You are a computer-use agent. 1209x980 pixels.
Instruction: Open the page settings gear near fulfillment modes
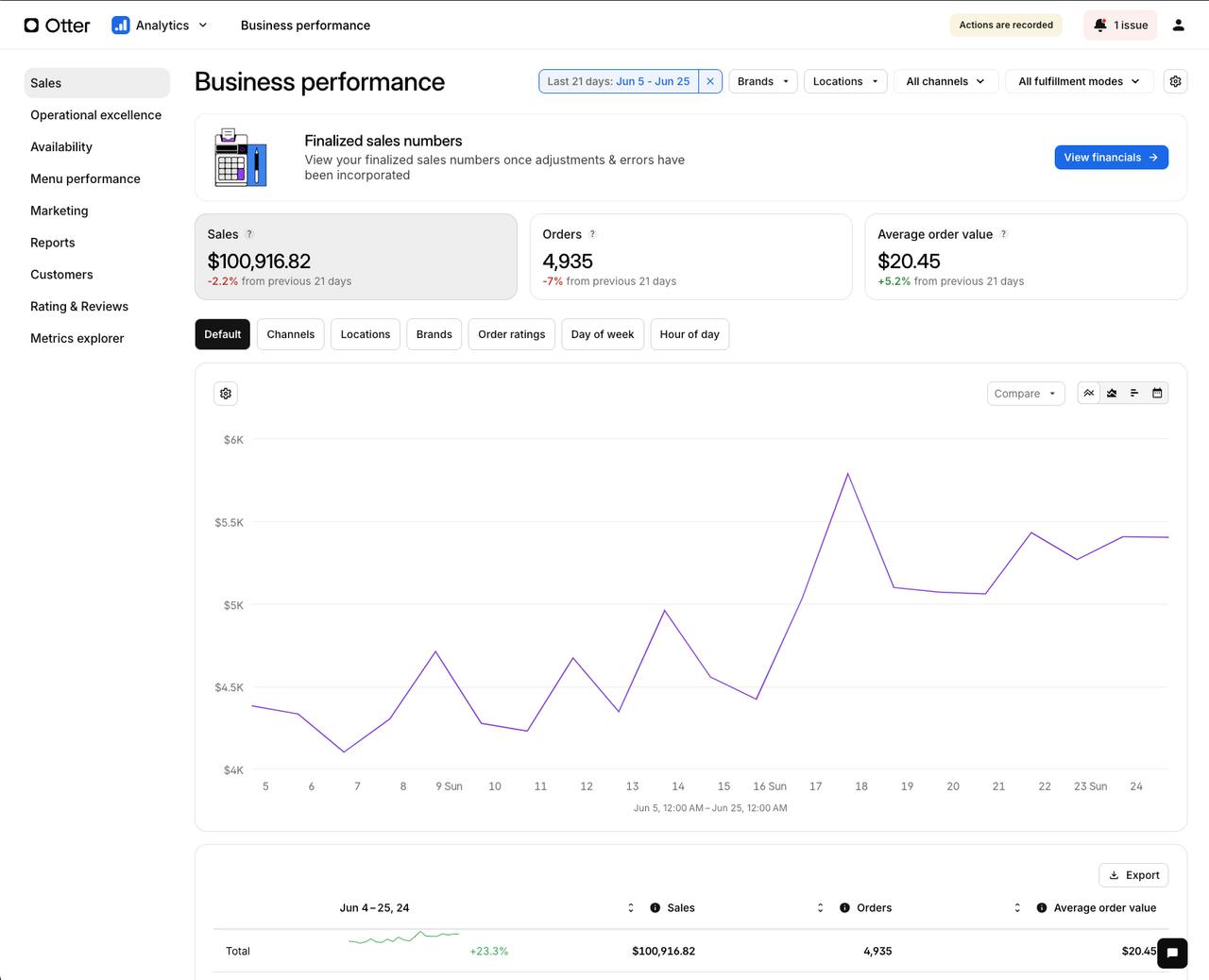[x=1175, y=81]
